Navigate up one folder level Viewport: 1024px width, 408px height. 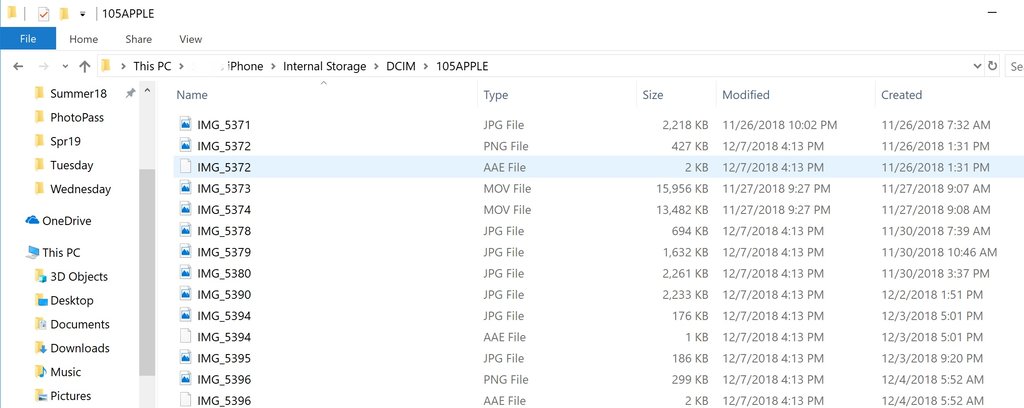pos(84,66)
